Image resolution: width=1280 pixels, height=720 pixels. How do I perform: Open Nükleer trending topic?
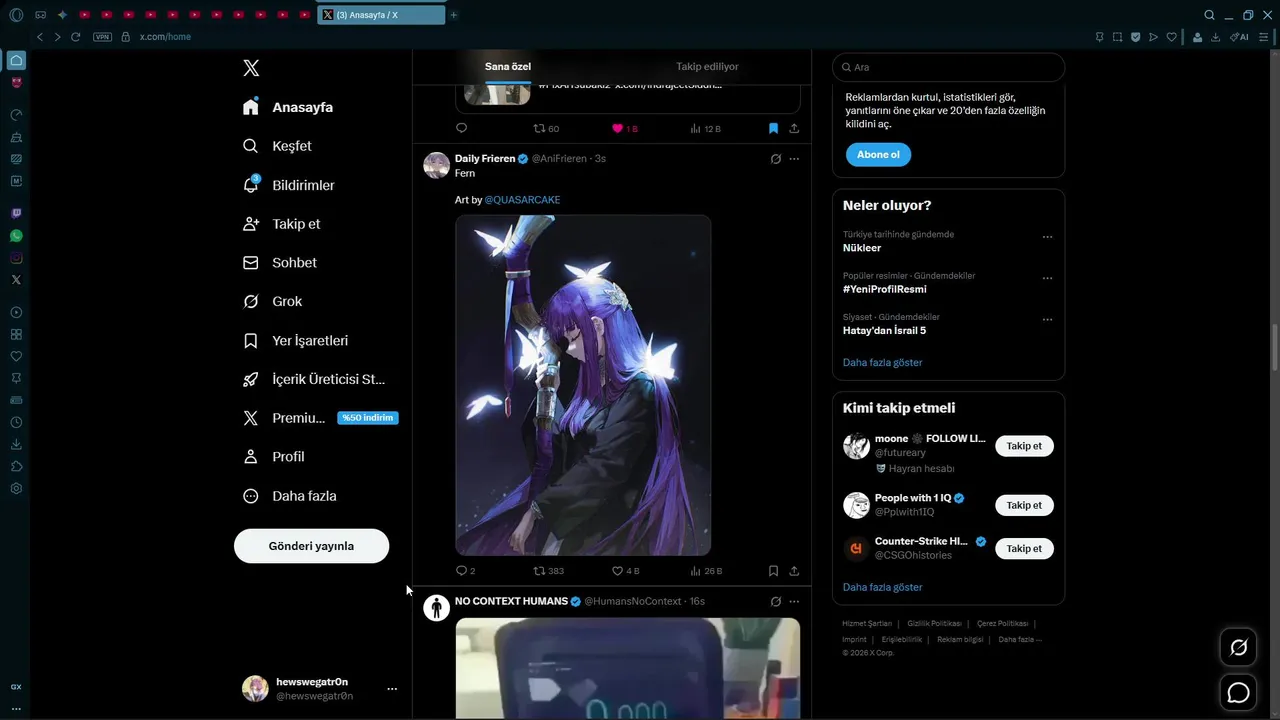tap(862, 248)
